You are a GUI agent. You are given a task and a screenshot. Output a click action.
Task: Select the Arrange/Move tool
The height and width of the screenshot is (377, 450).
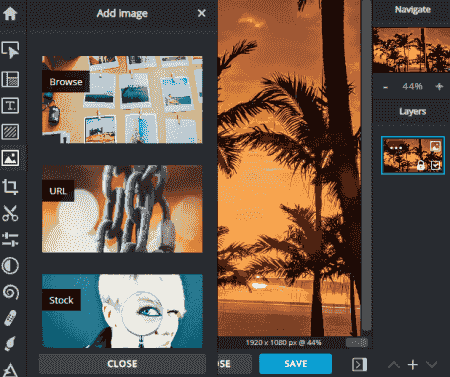click(10, 50)
